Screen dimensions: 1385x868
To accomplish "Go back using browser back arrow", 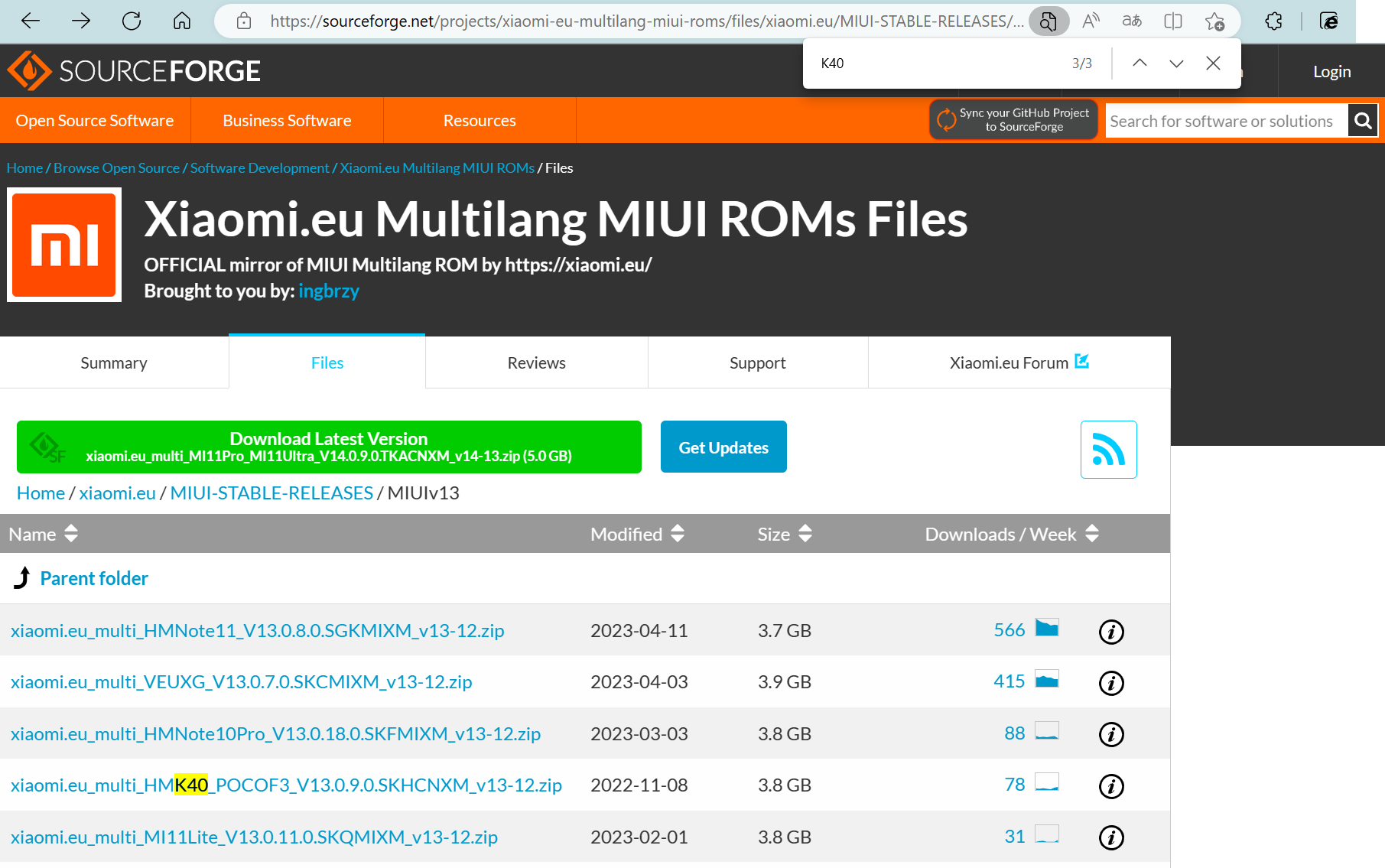I will point(31,21).
